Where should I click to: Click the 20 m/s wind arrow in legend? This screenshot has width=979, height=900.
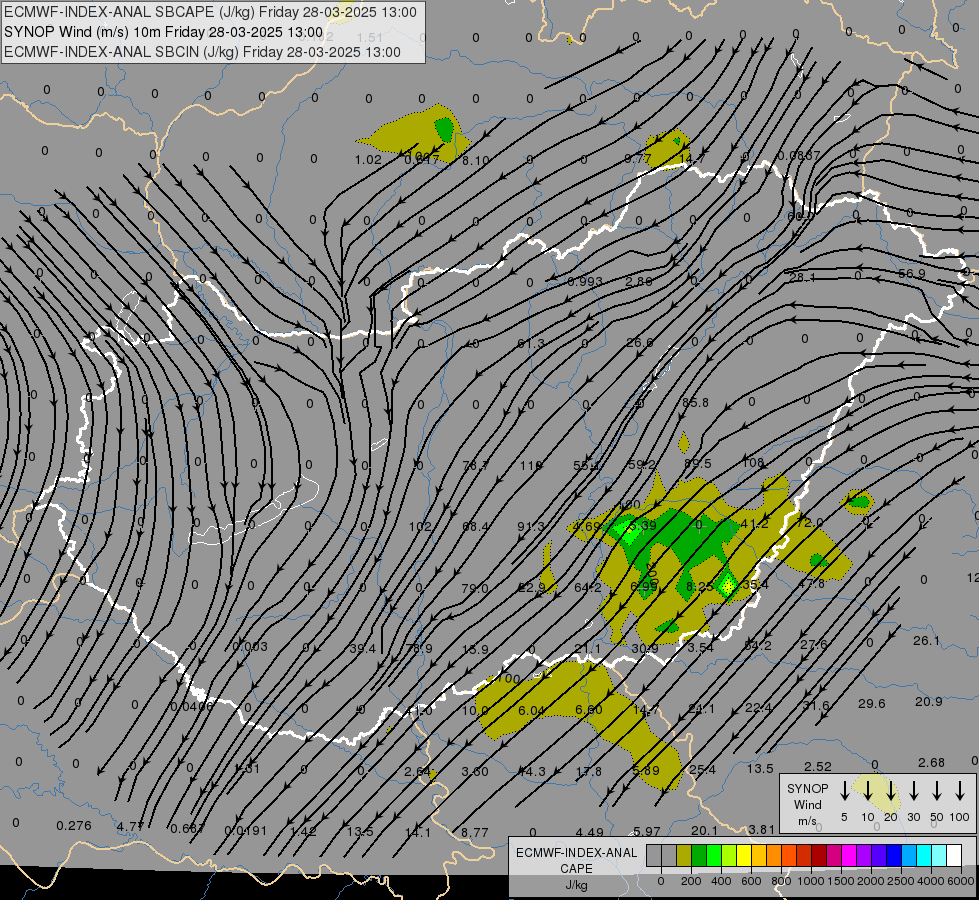point(891,791)
